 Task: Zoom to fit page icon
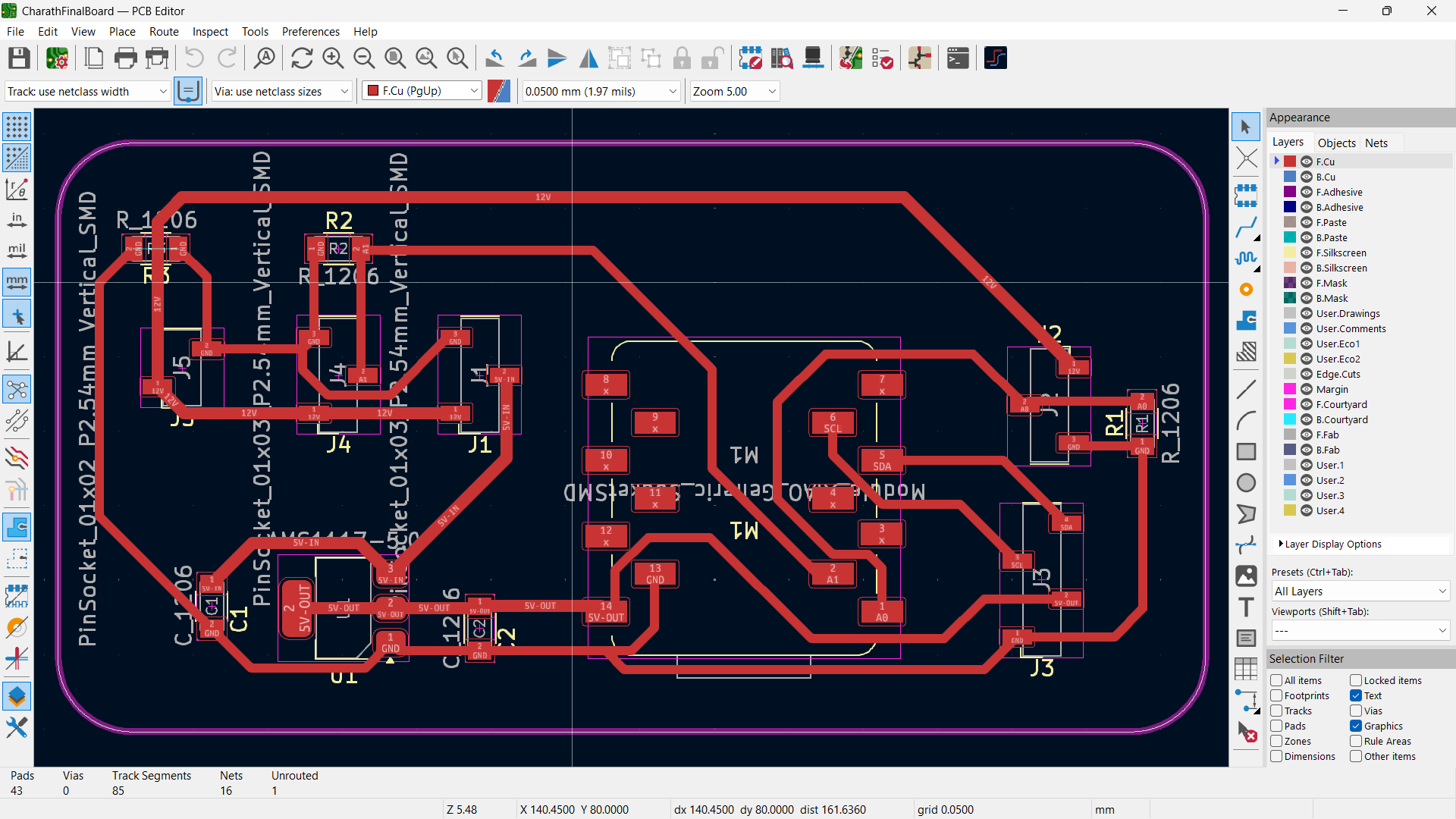click(395, 58)
